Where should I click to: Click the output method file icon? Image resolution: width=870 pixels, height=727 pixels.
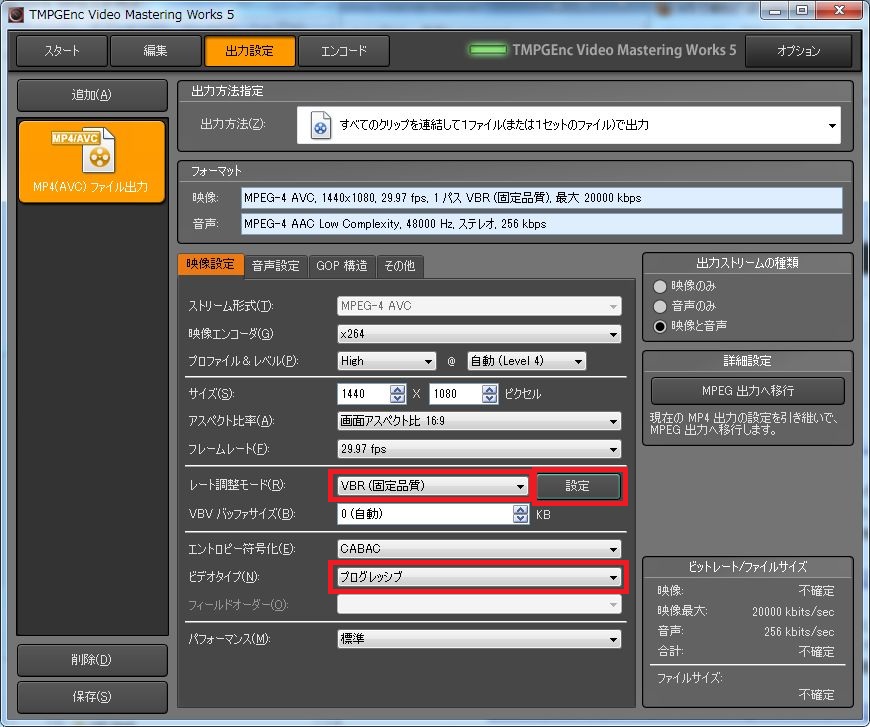point(321,125)
